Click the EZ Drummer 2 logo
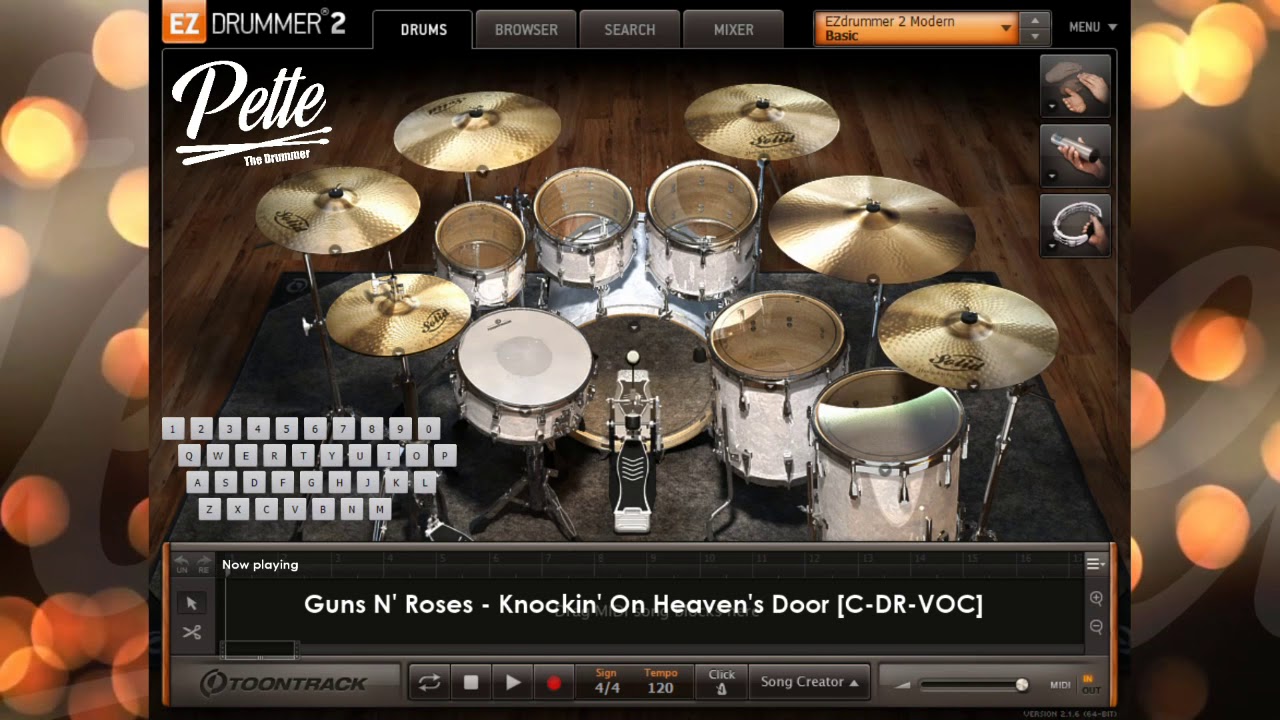 [x=254, y=24]
